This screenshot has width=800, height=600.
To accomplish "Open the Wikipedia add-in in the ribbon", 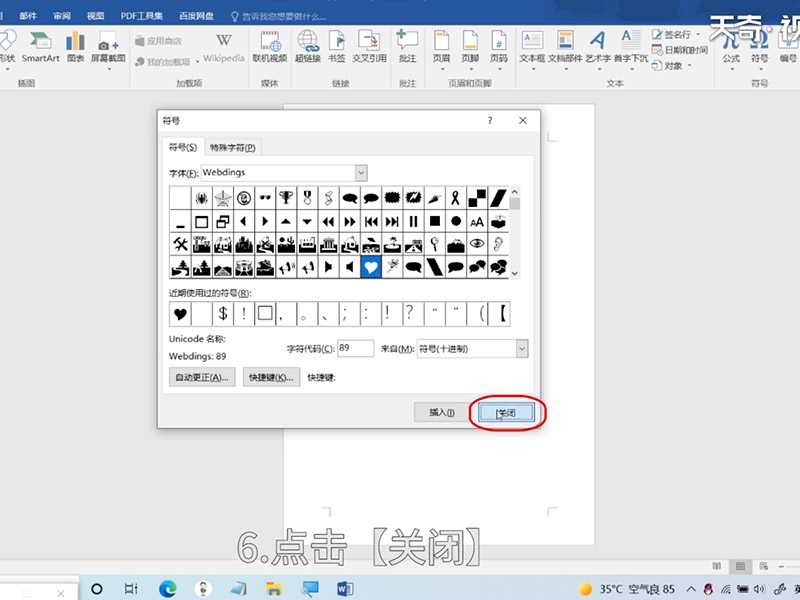I will [x=224, y=47].
